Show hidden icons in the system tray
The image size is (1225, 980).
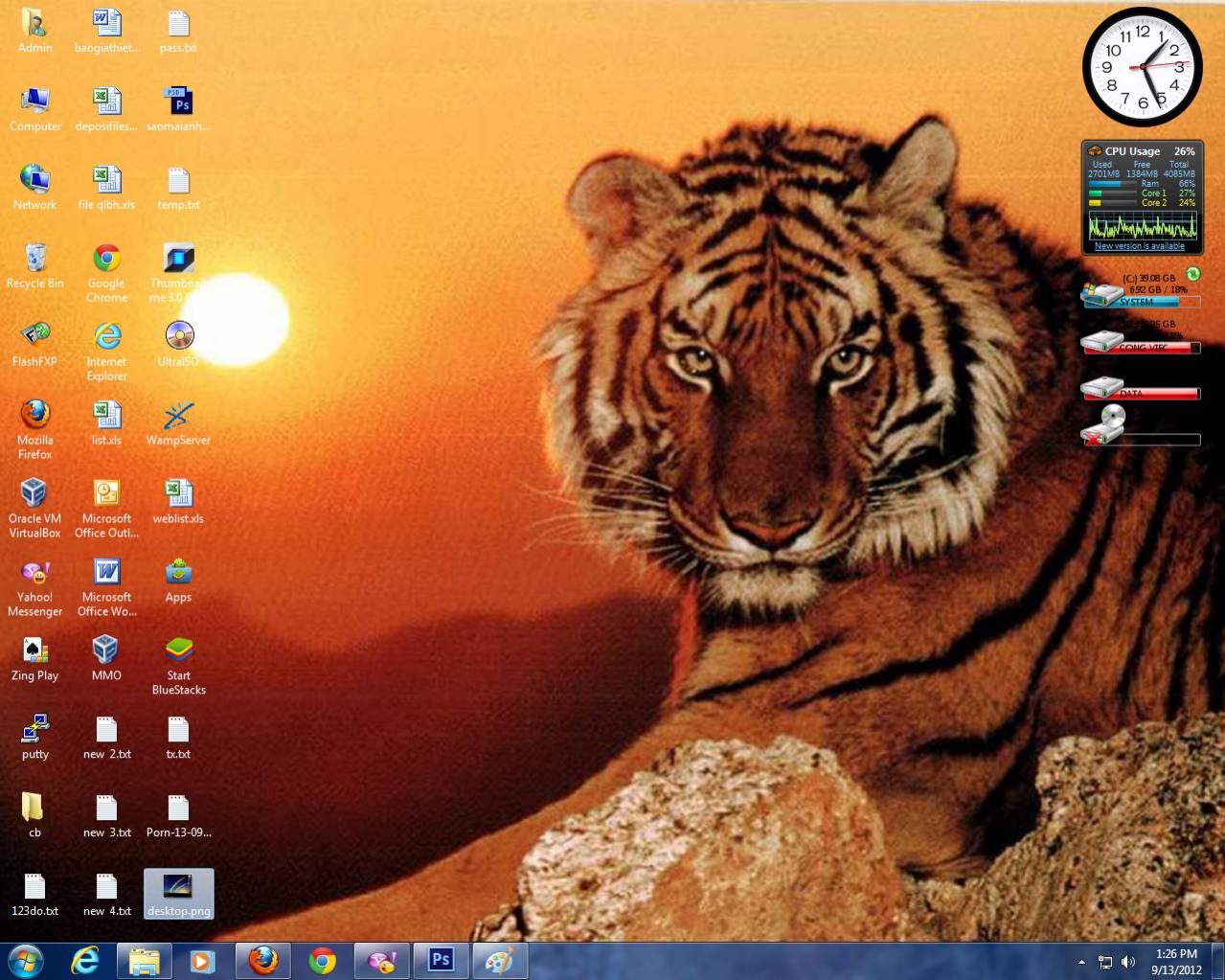coord(1081,962)
